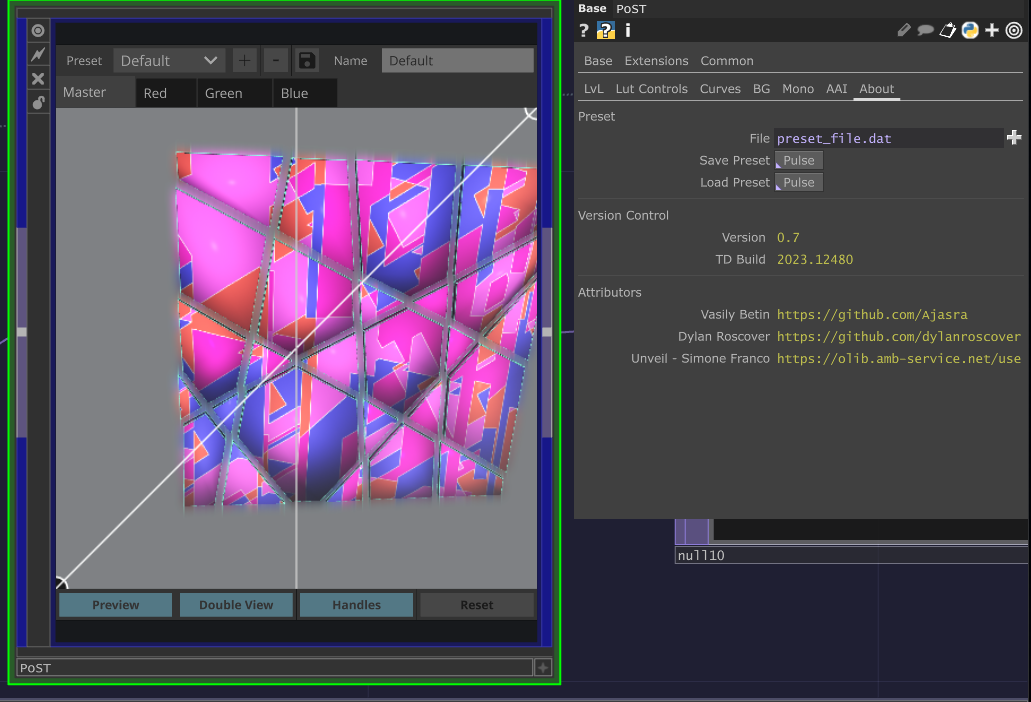1031x702 pixels.
Task: Click the plus icon at PoST node bottom
Action: (542, 668)
